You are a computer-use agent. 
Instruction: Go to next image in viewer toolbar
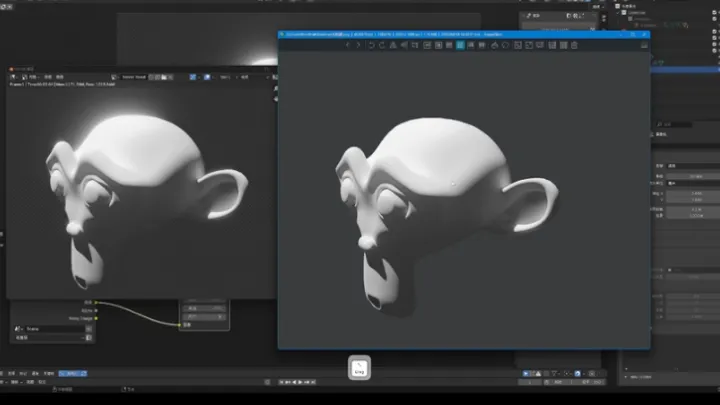[359, 45]
